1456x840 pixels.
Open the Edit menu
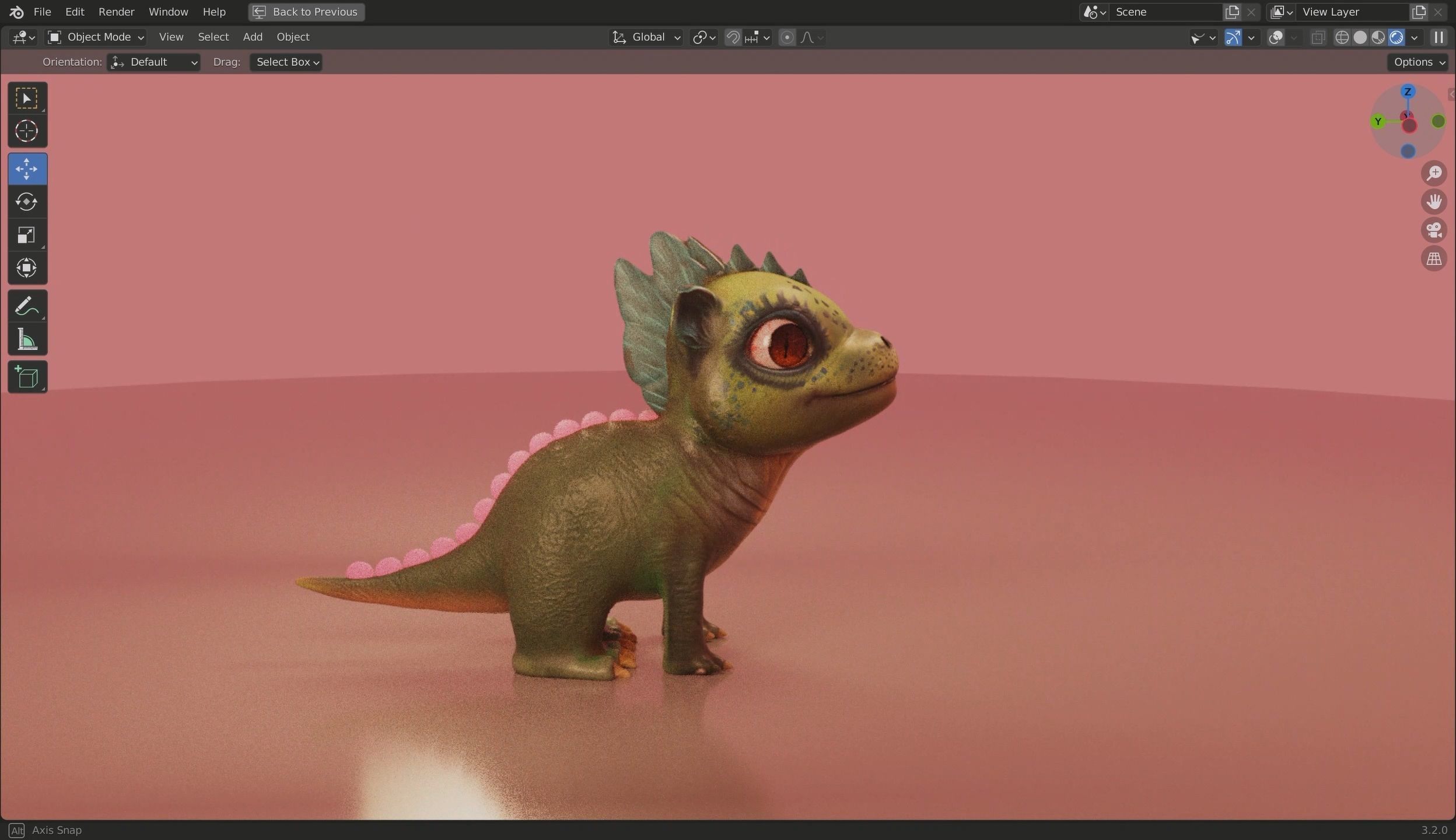tap(75, 12)
